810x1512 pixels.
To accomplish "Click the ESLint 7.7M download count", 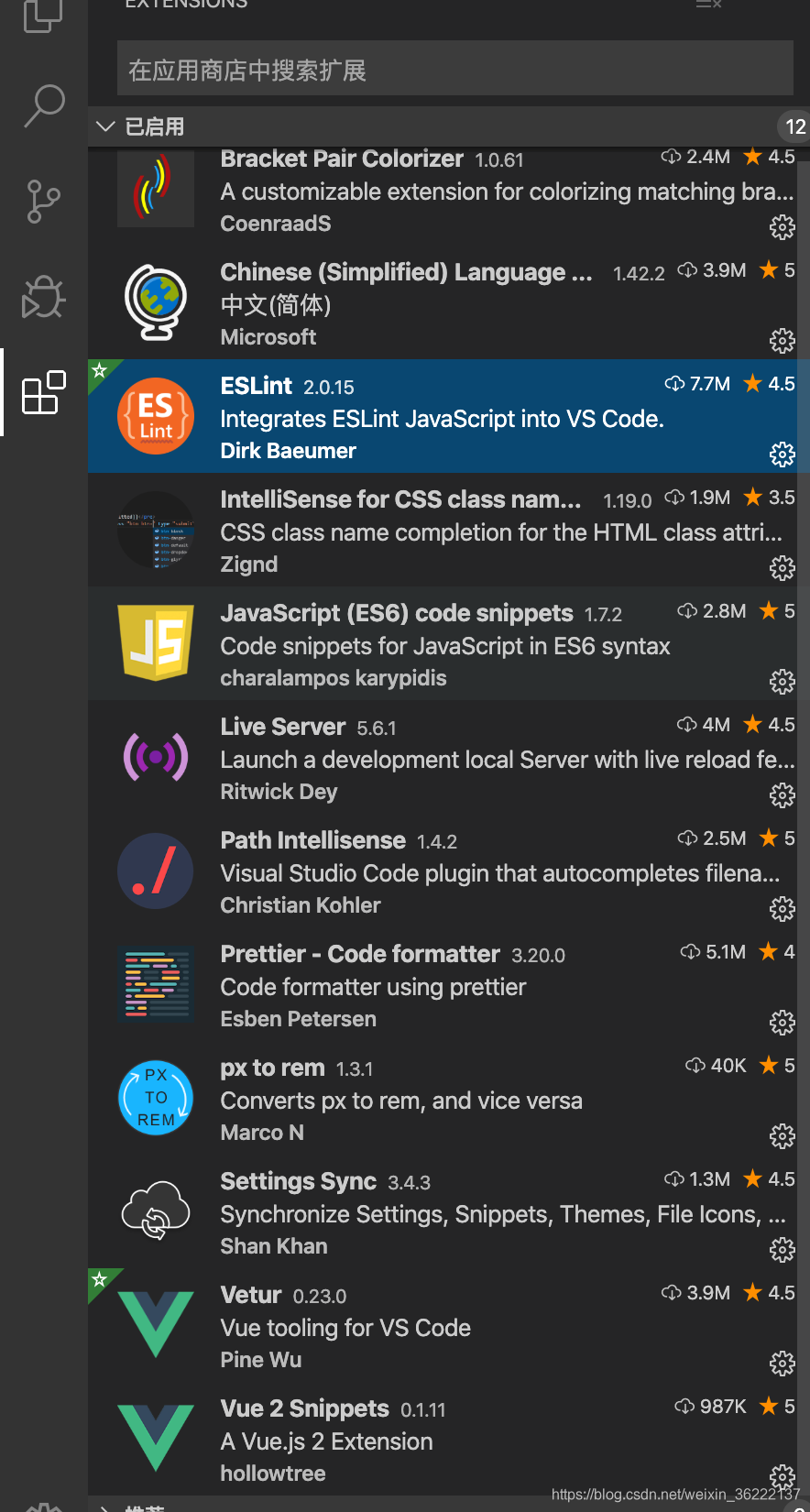I will tap(697, 384).
